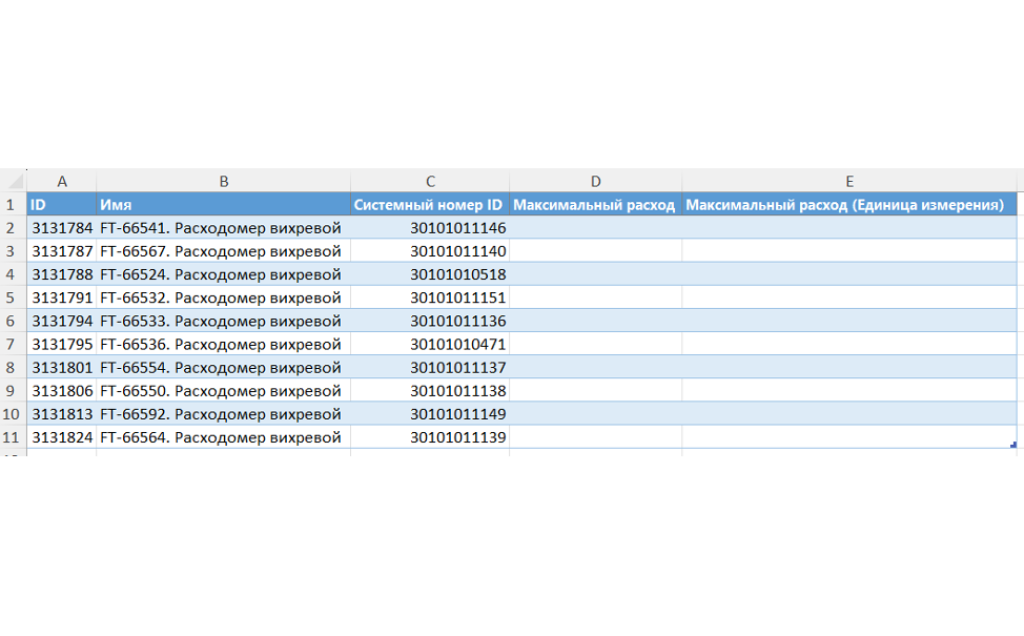Select system number 30101011137 cell
Image resolution: width=1024 pixels, height=636 pixels.
click(430, 368)
